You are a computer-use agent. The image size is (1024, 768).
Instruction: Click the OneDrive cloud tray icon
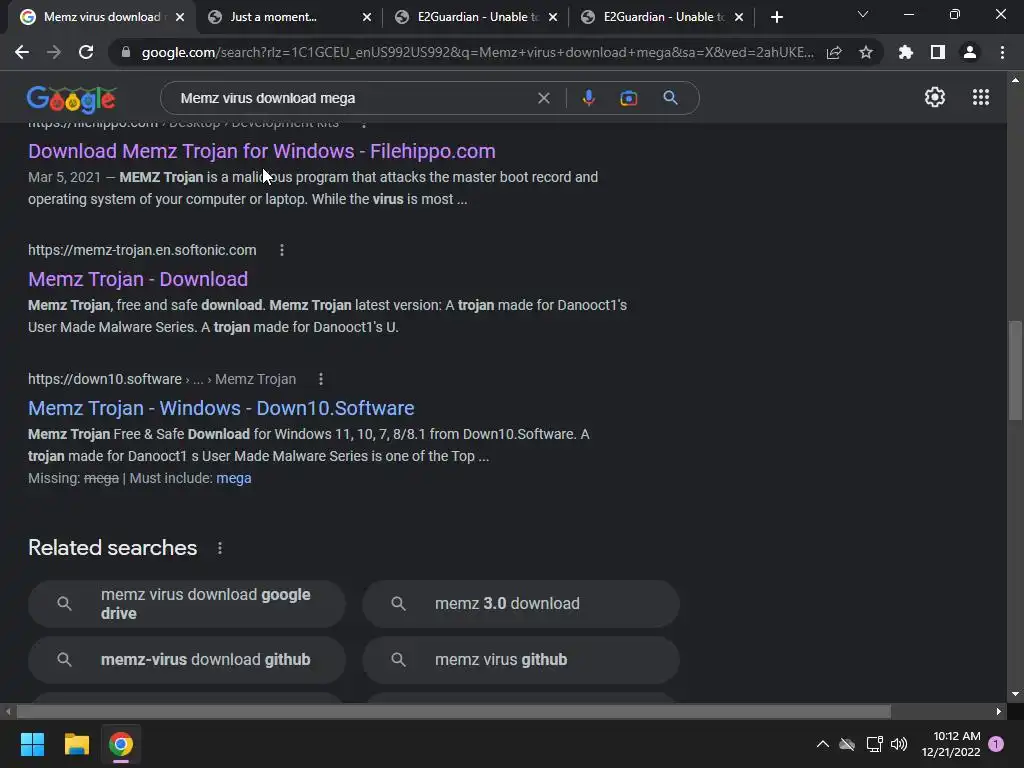[x=847, y=744]
